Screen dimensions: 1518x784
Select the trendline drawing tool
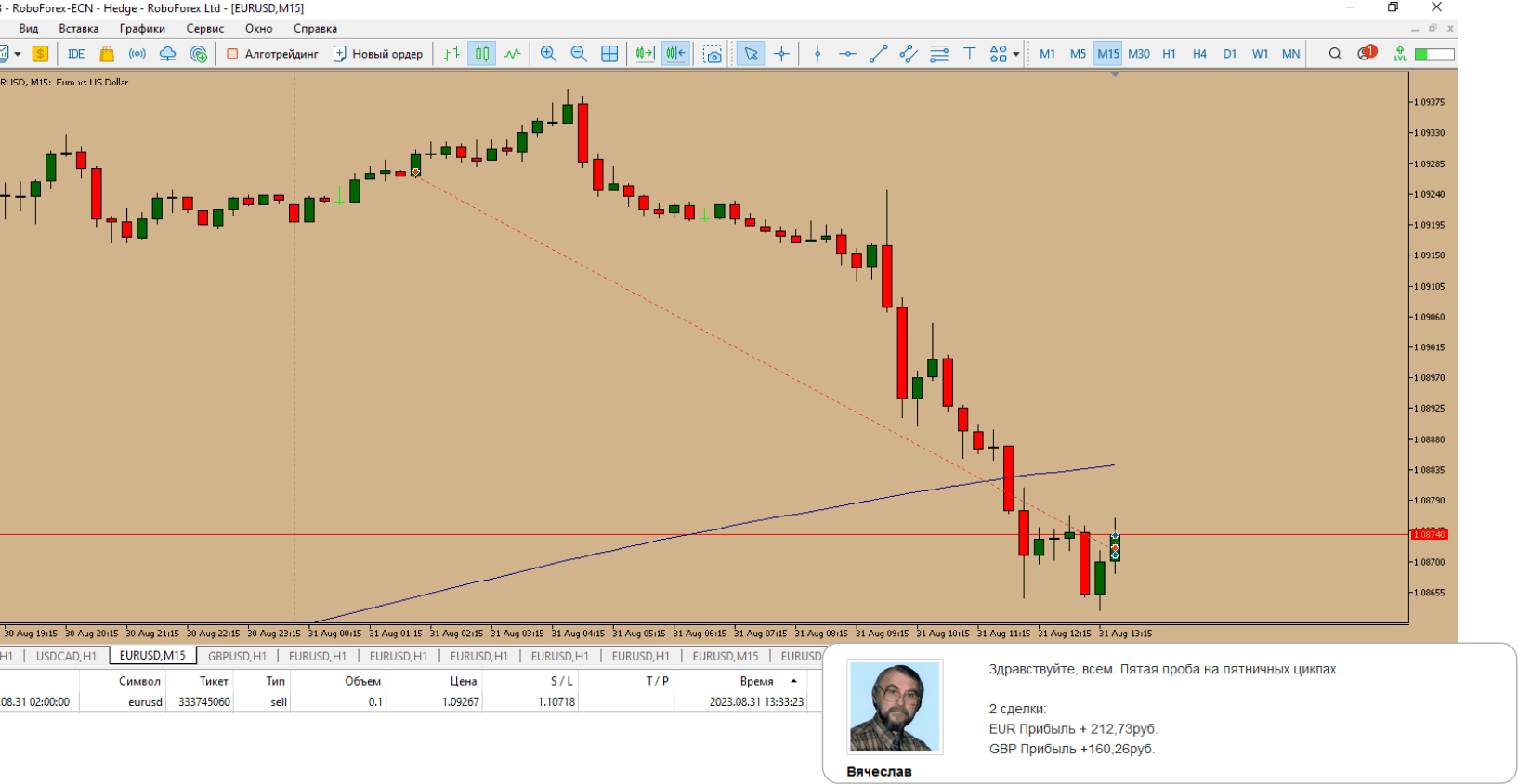coord(878,54)
